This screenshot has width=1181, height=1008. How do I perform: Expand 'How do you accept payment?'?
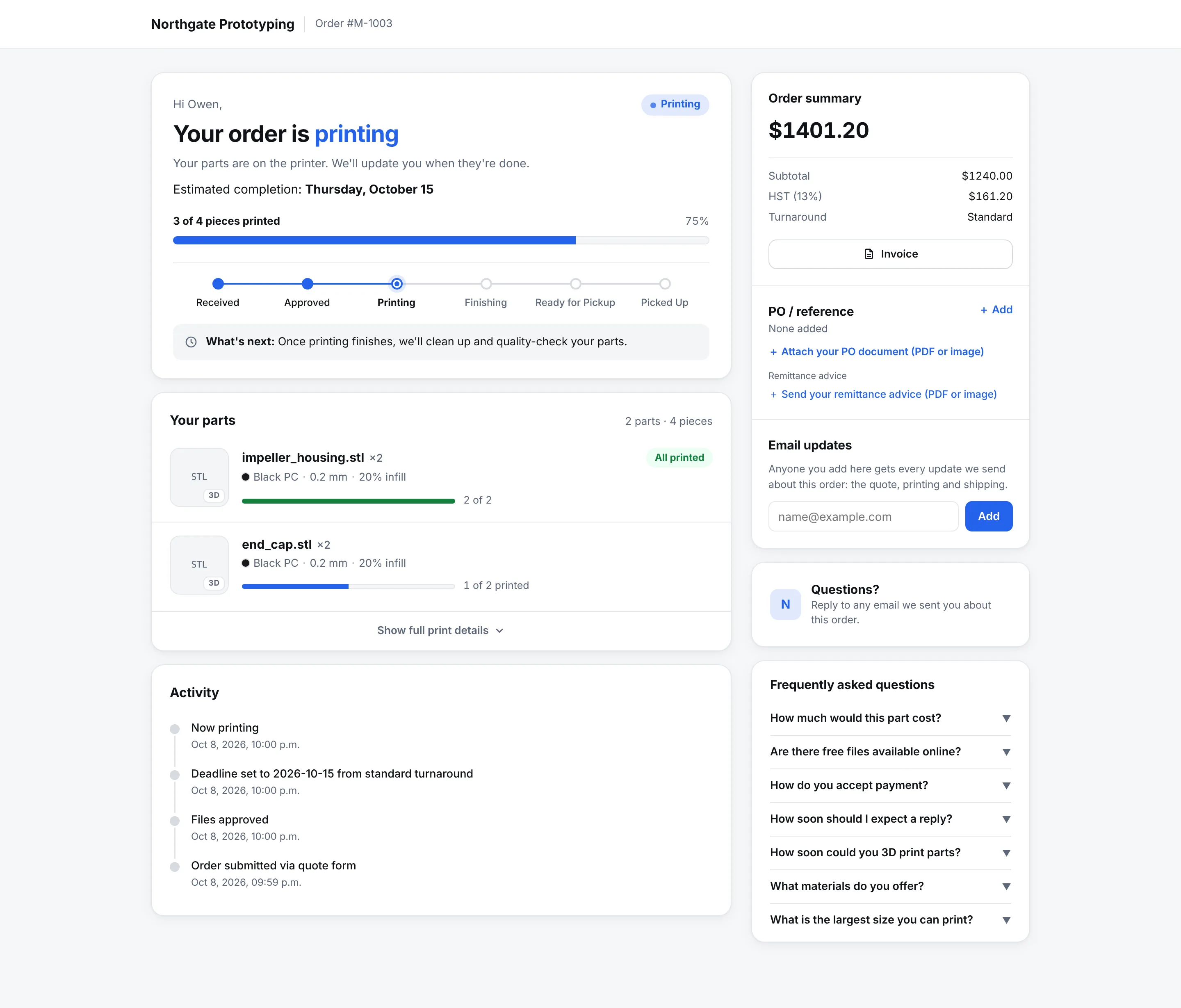click(890, 786)
